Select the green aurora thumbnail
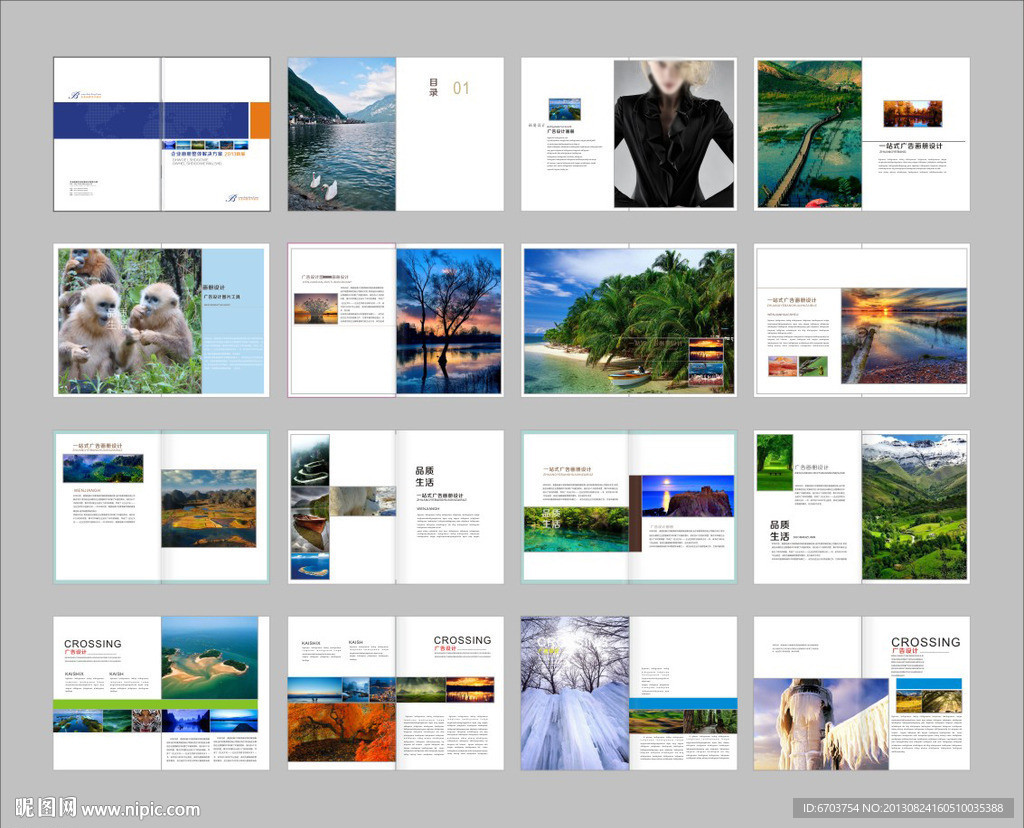 [x=421, y=690]
